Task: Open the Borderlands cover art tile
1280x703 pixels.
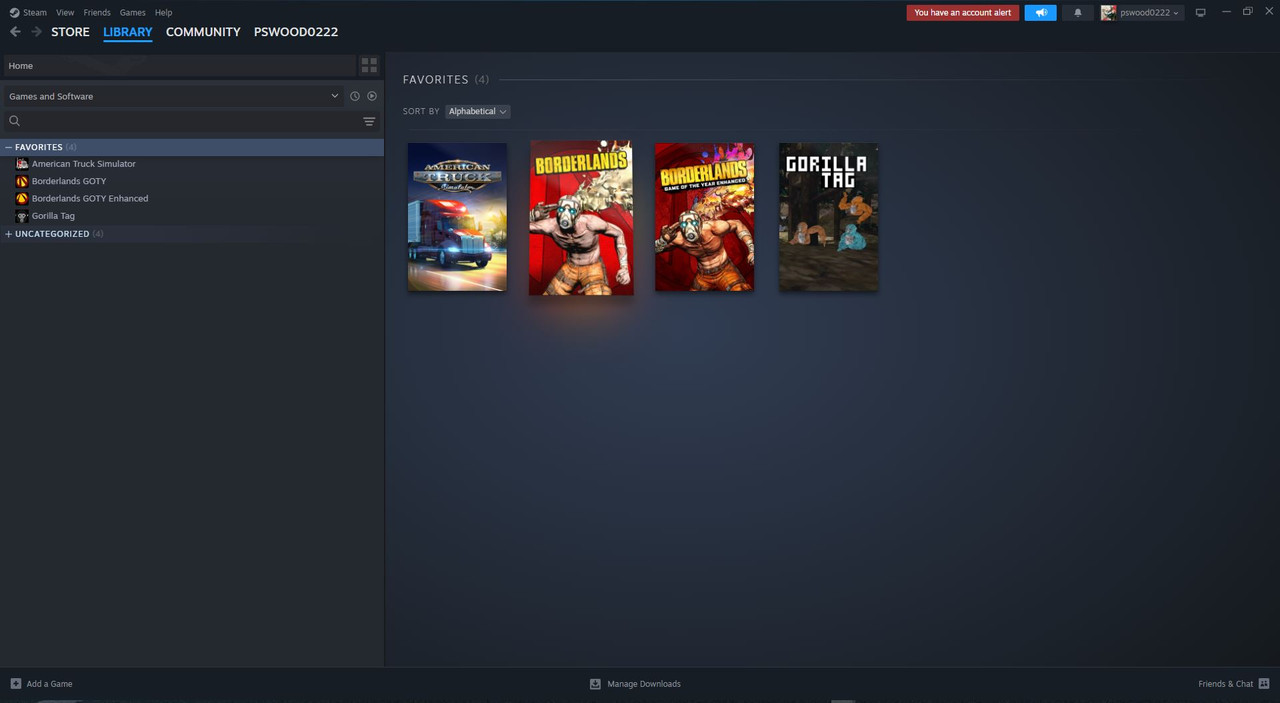Action: pos(581,218)
